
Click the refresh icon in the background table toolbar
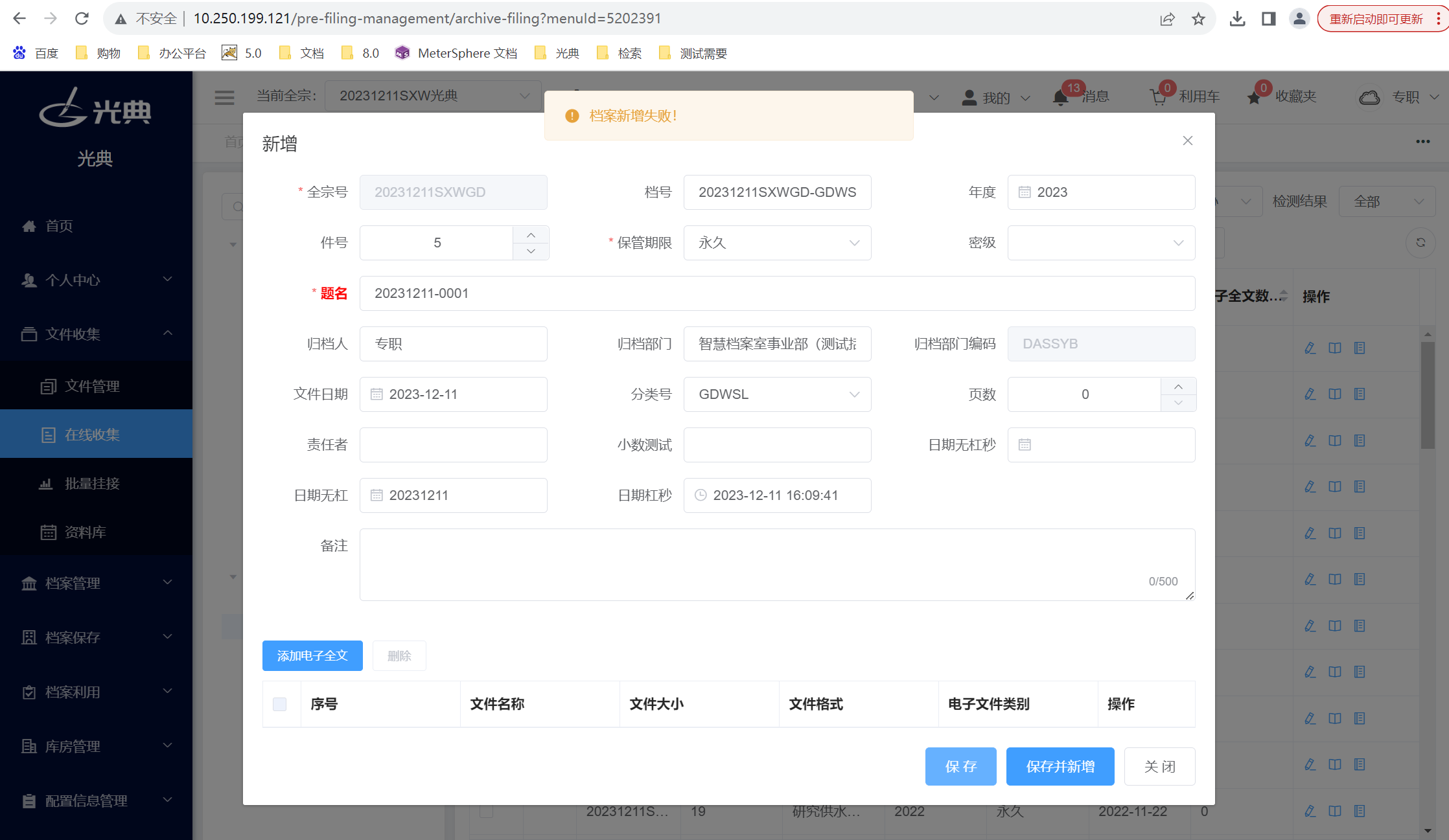coord(1420,242)
